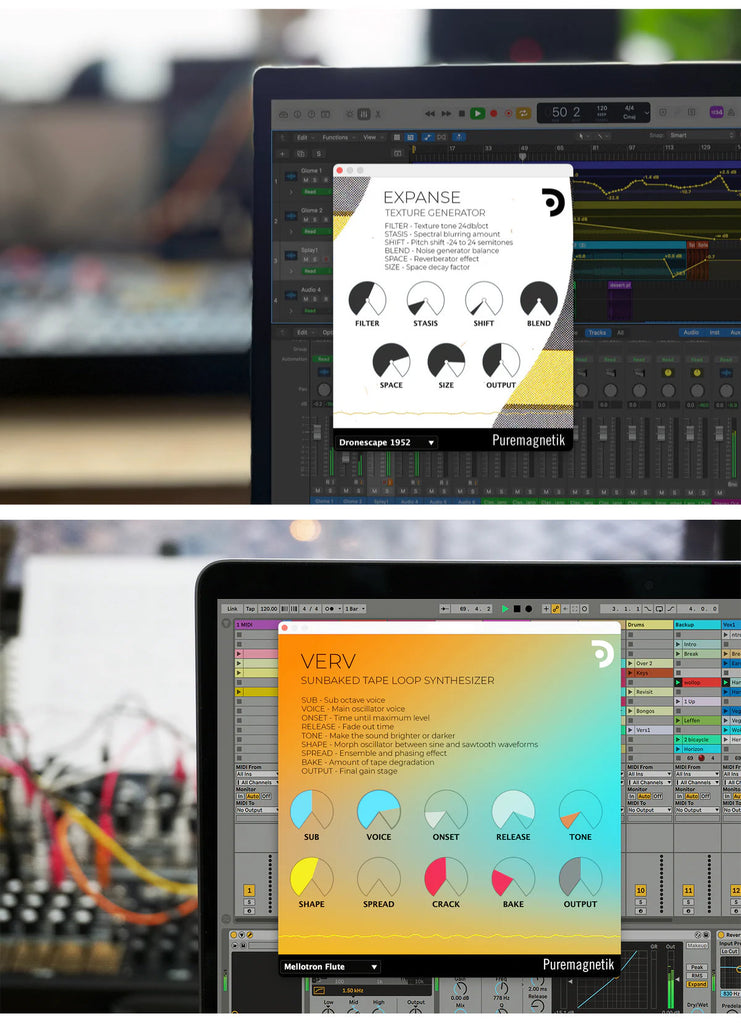Click the STASIS knob in Expanse
The height and width of the screenshot is (1024, 741).
click(x=426, y=300)
